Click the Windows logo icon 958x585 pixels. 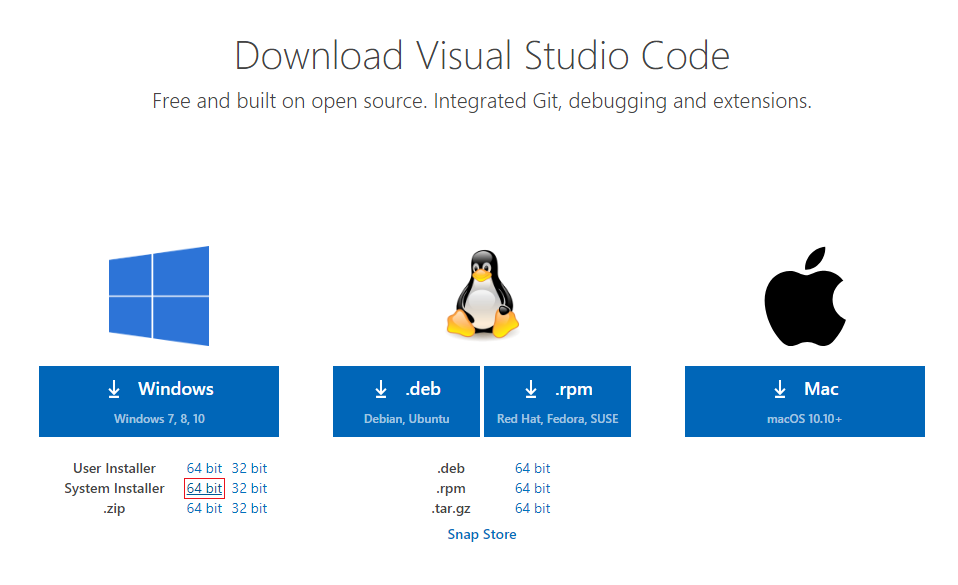pyautogui.click(x=159, y=296)
